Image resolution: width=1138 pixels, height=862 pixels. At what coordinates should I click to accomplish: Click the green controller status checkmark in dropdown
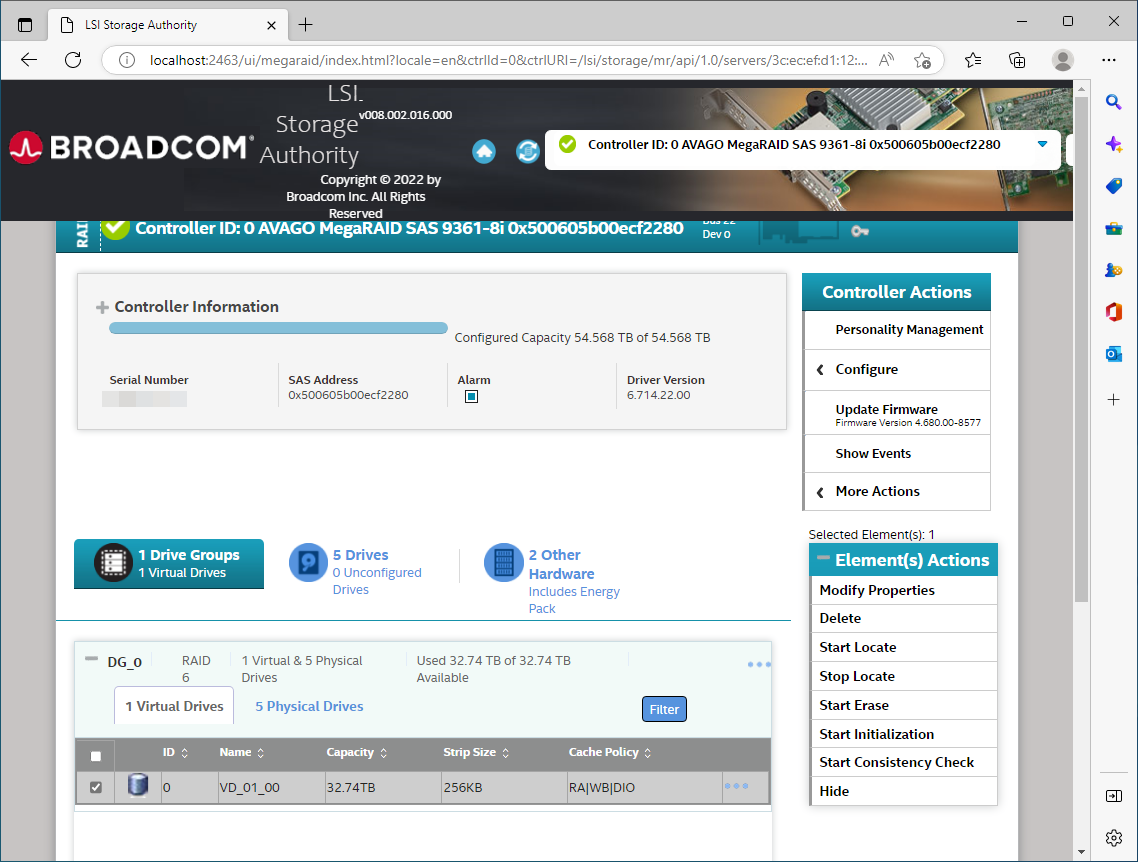568,144
